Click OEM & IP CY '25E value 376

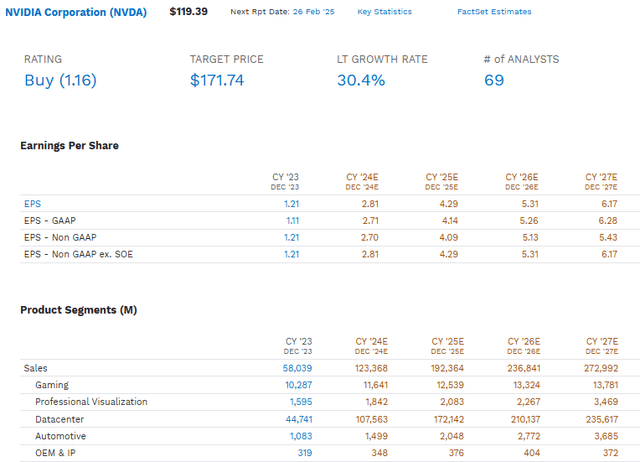(x=456, y=453)
